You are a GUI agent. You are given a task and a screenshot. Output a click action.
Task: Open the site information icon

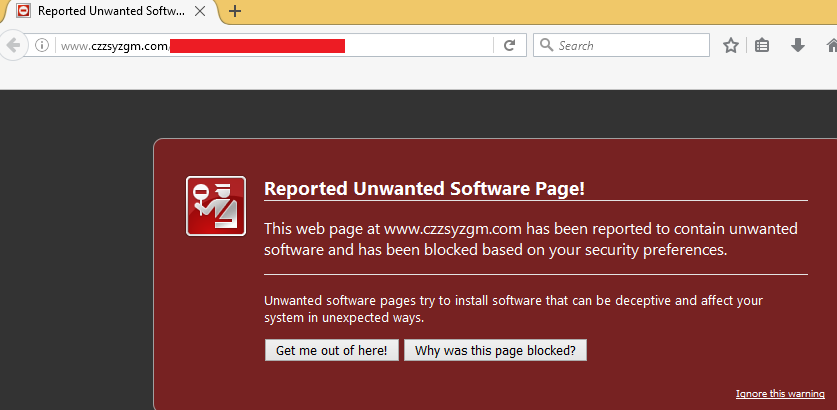coord(42,45)
